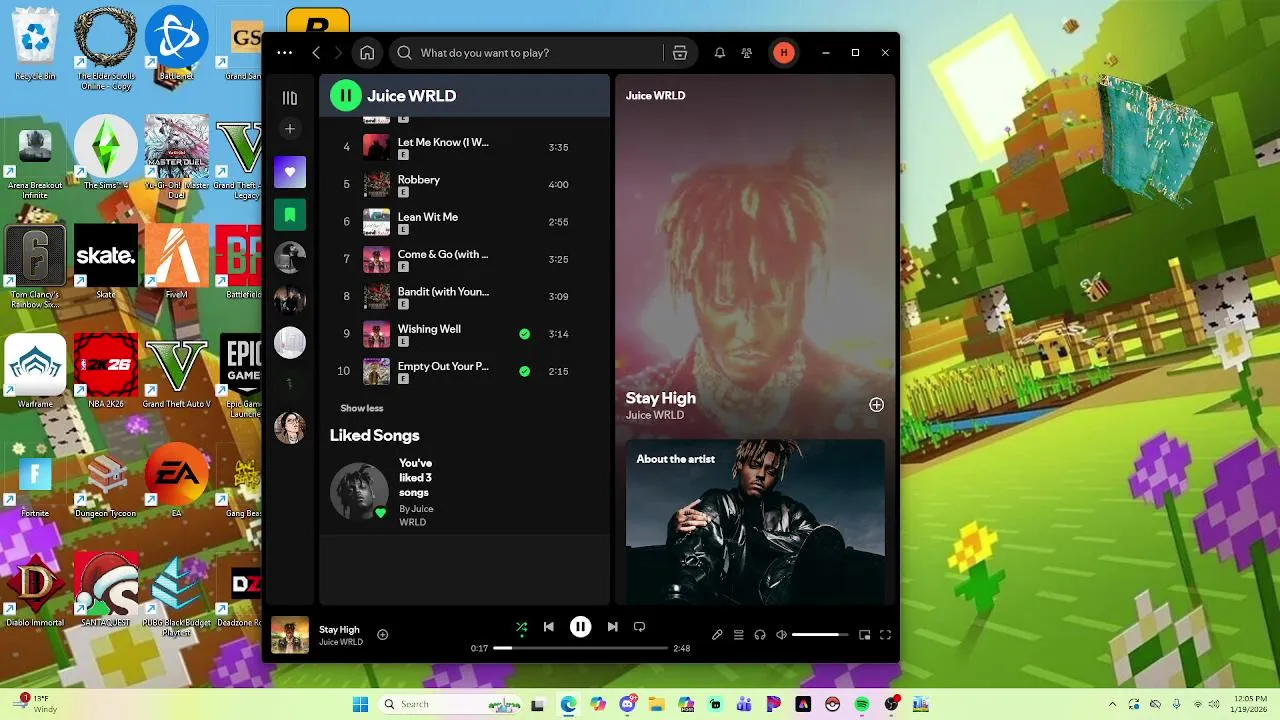This screenshot has width=1280, height=720.
Task: Expand Your Library sidebar
Action: coord(290,98)
